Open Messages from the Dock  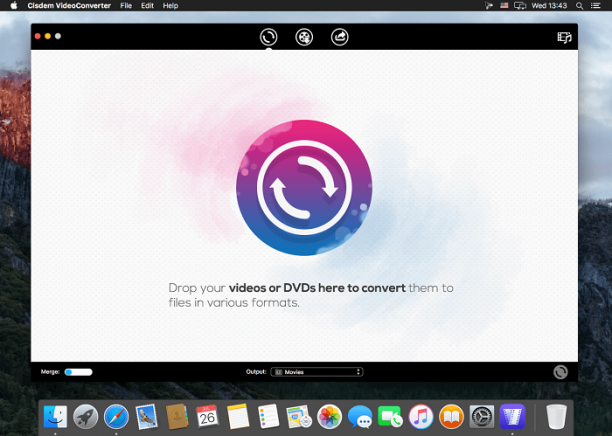(x=360, y=418)
